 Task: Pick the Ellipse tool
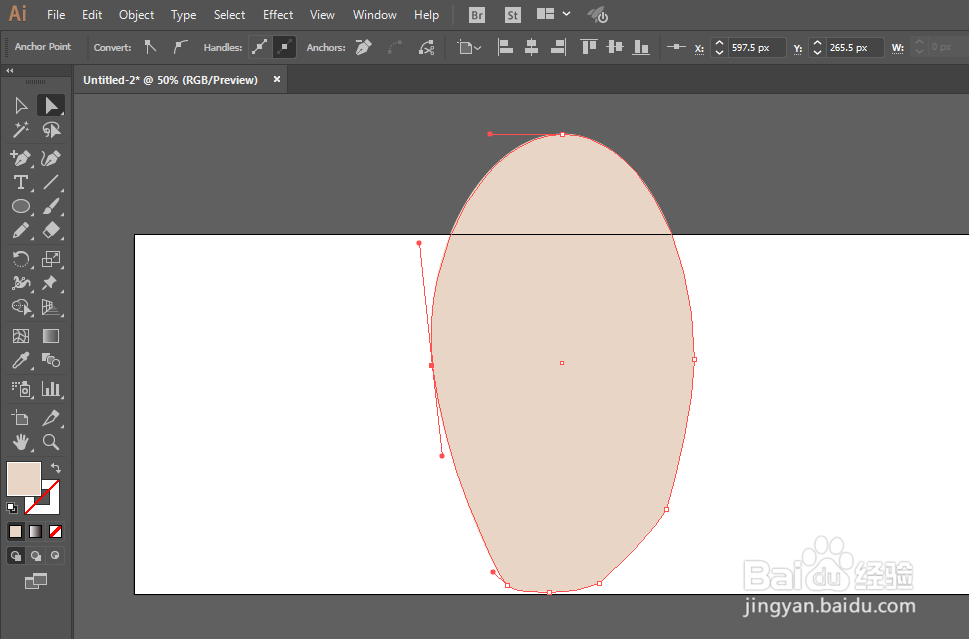pos(21,206)
